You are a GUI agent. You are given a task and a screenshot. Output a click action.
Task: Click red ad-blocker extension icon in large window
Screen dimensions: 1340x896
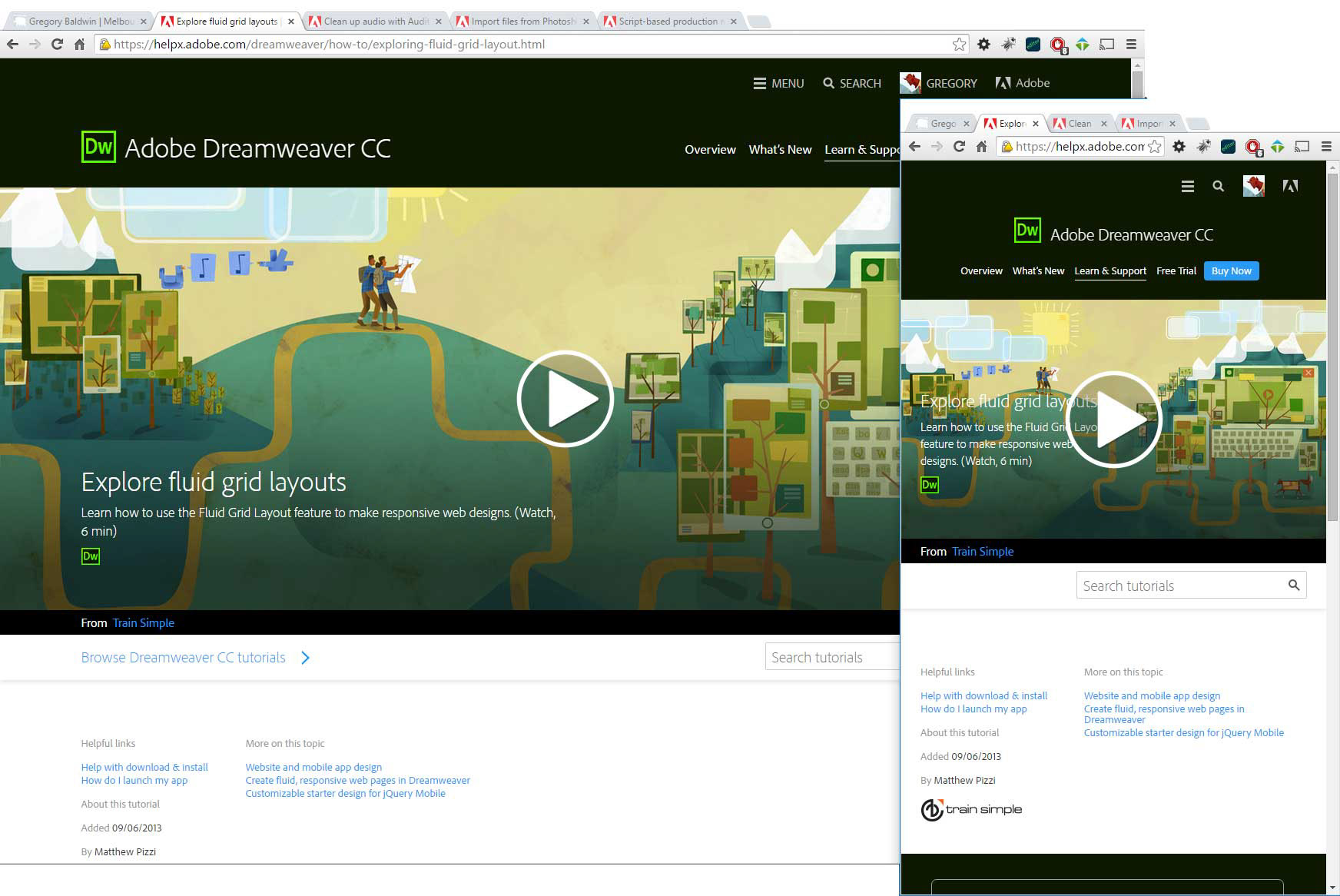(x=1058, y=45)
